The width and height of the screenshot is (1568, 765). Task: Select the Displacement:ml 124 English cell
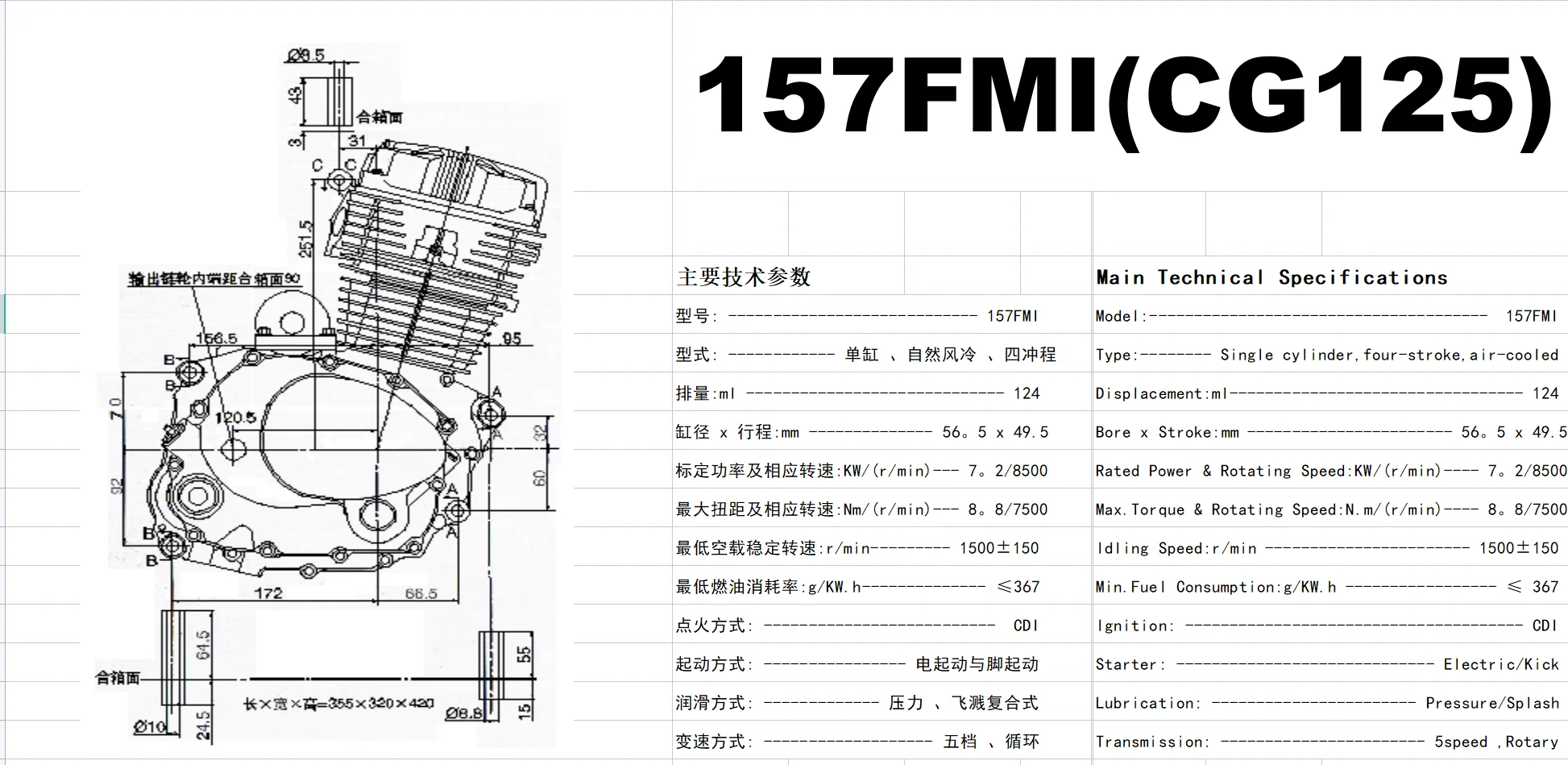(1330, 392)
